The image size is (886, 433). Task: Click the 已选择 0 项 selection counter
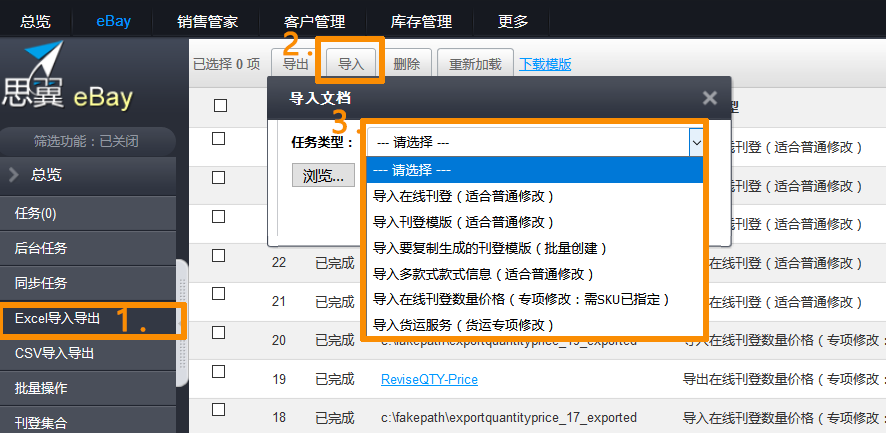click(227, 64)
